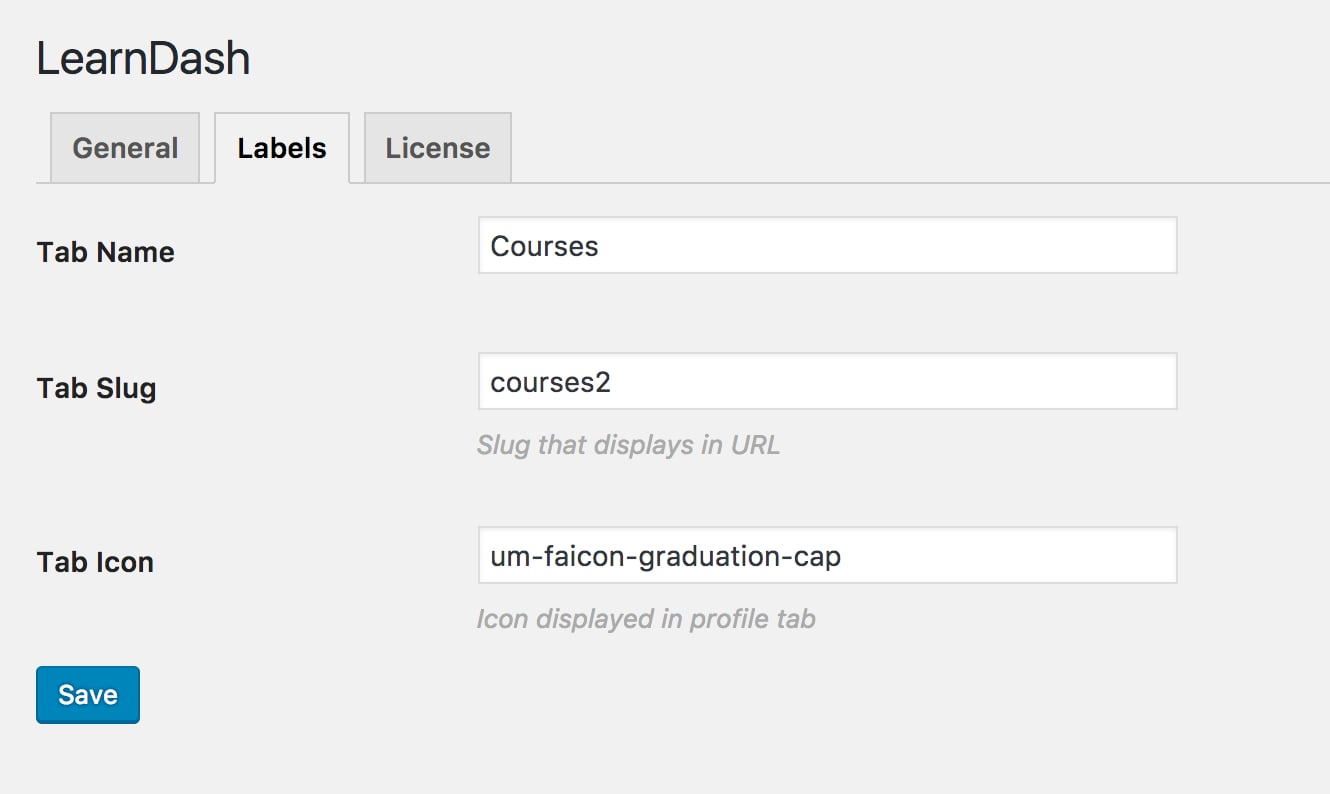
Task: Click the "Icon displayed in profile tab" hint
Action: pyautogui.click(x=646, y=619)
